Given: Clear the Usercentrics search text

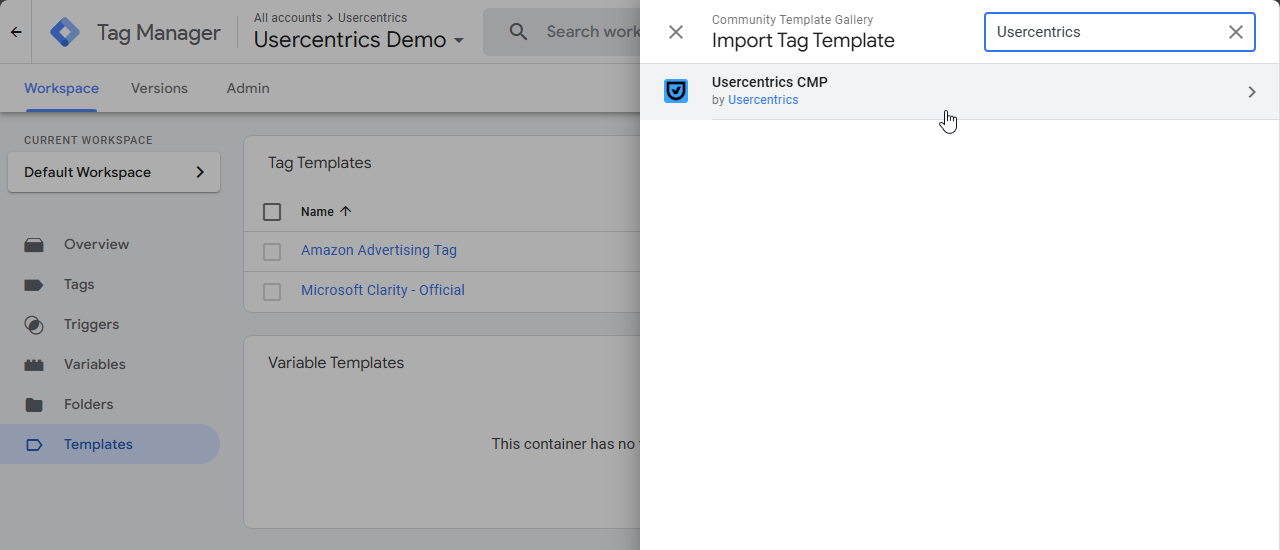Looking at the screenshot, I should (x=1236, y=32).
